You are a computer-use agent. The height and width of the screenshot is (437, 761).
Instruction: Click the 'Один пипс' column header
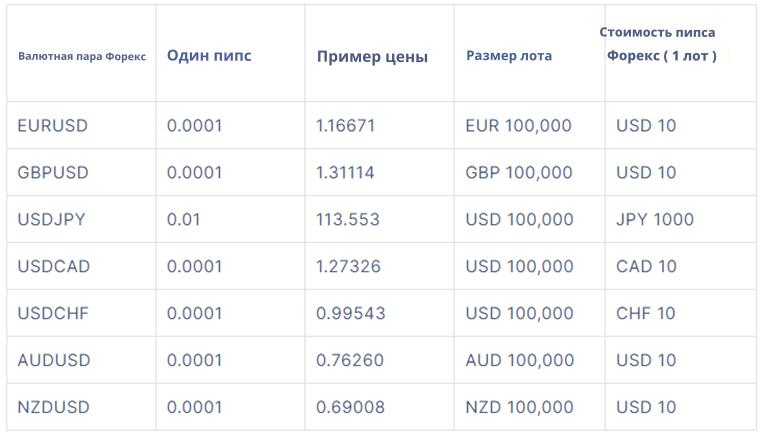click(x=209, y=55)
